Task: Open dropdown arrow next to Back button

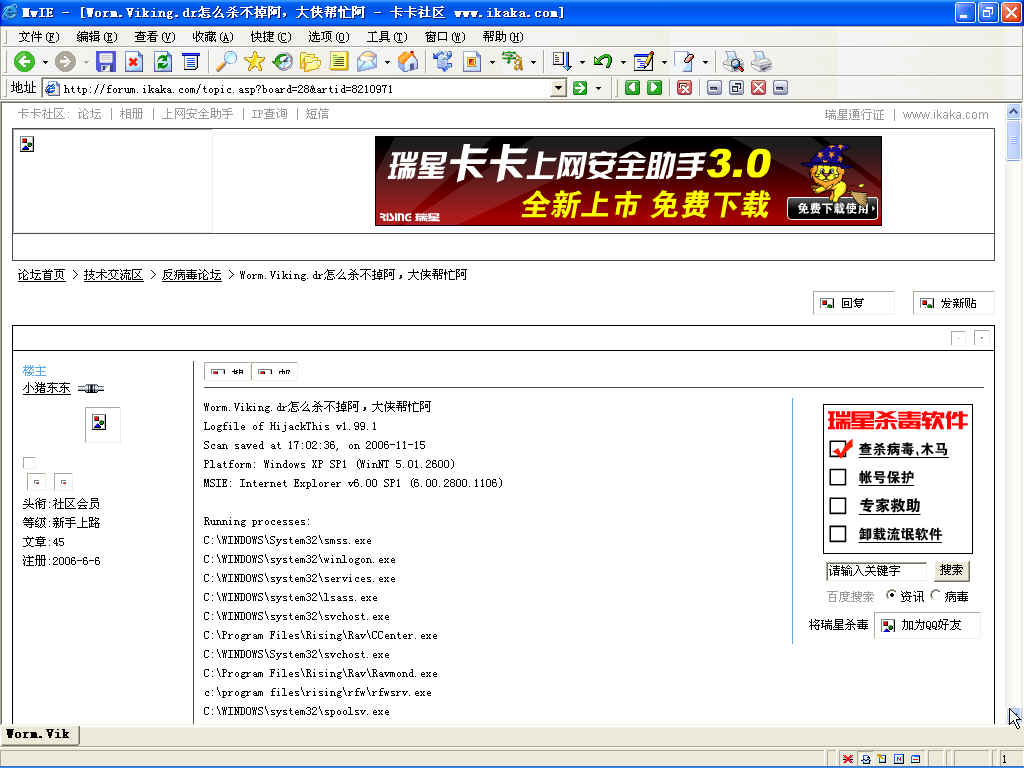Action: click(45, 63)
